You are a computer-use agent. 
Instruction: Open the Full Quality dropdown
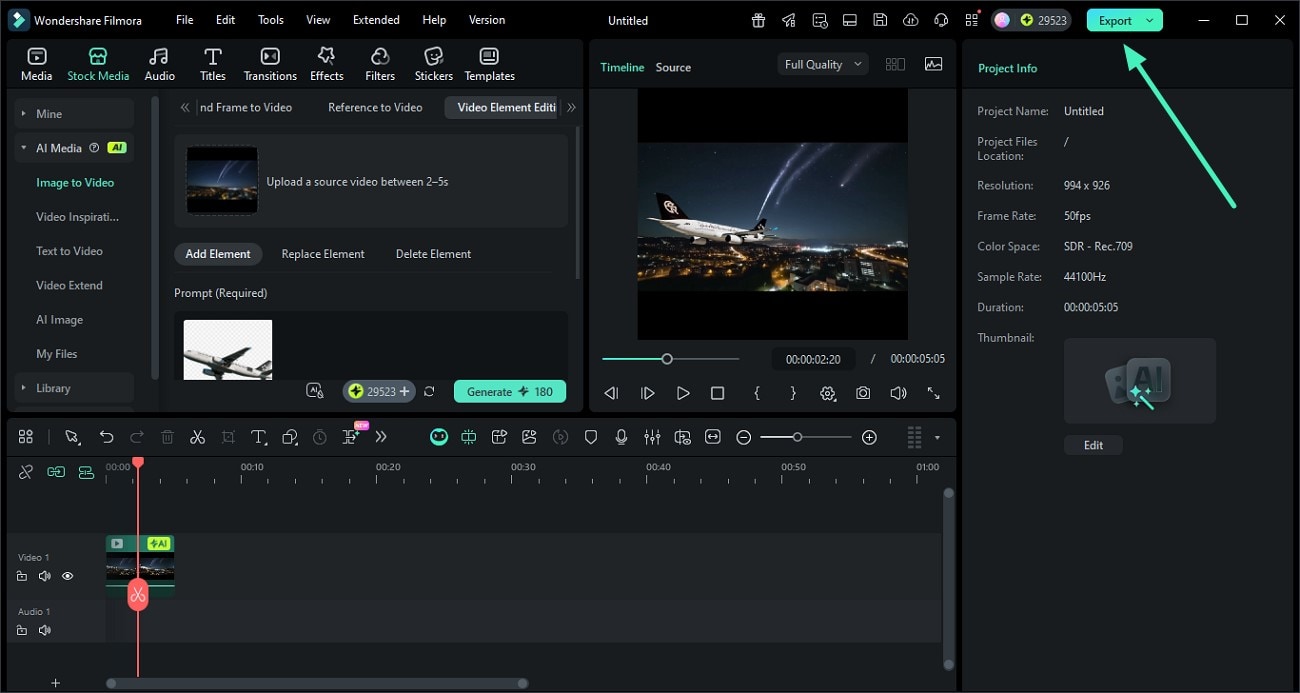coord(821,63)
